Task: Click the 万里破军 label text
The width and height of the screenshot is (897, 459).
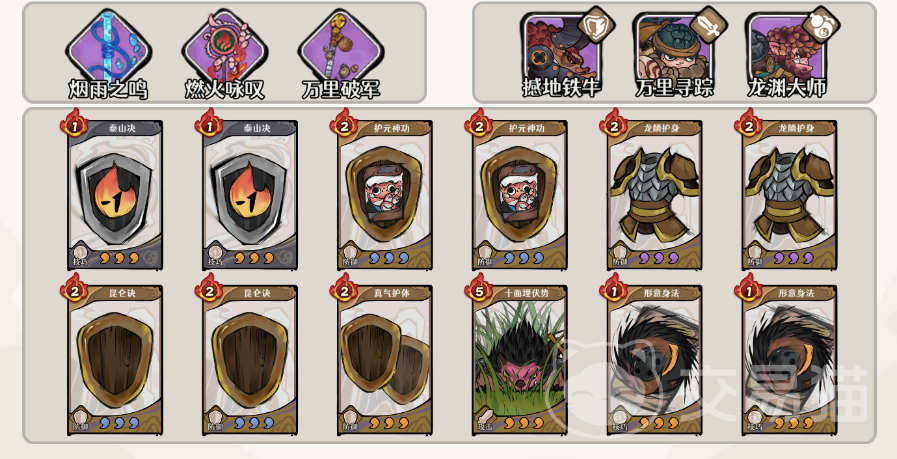Action: pos(341,89)
